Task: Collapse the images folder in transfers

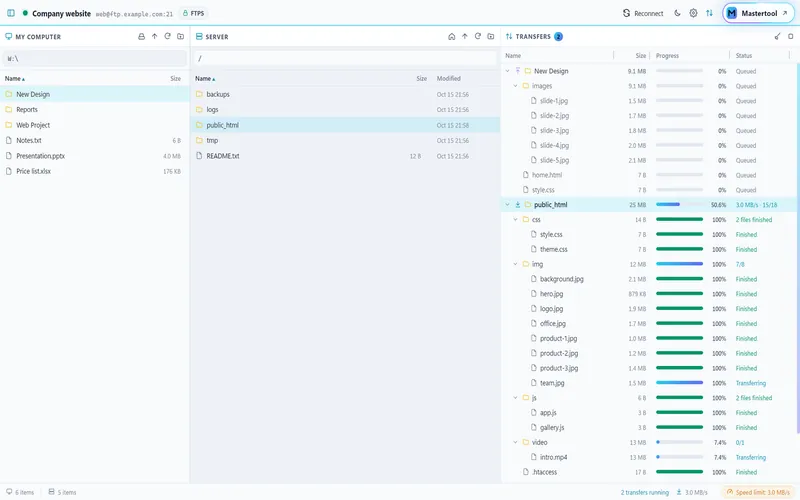Action: [x=516, y=86]
